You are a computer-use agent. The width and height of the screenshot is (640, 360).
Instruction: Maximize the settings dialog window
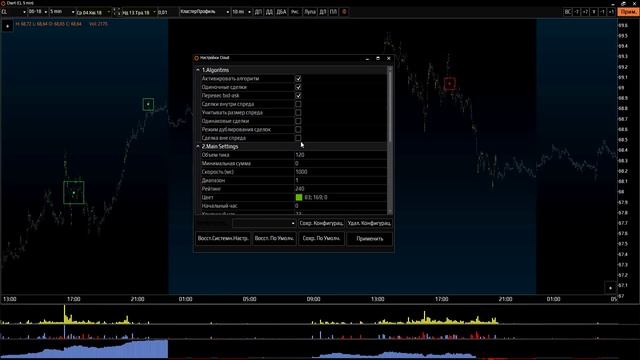(x=378, y=58)
